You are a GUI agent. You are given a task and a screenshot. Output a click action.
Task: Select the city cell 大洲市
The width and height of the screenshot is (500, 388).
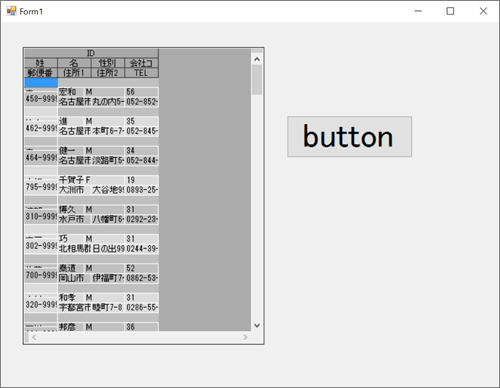tap(75, 190)
